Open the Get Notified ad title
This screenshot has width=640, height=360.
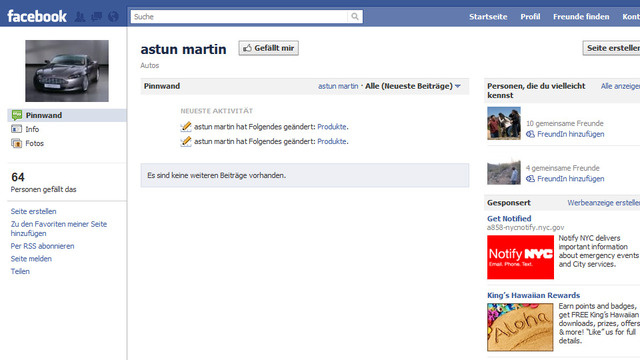coord(509,218)
